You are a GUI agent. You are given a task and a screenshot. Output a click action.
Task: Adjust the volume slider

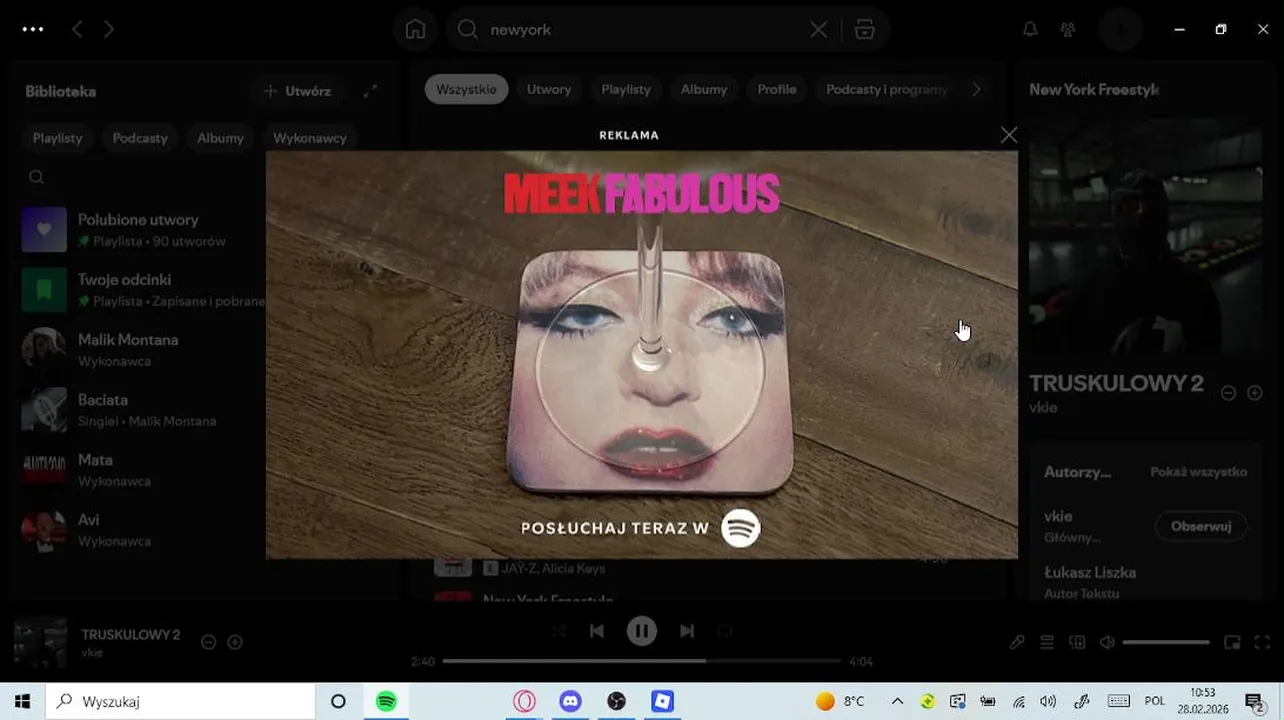pos(1166,642)
